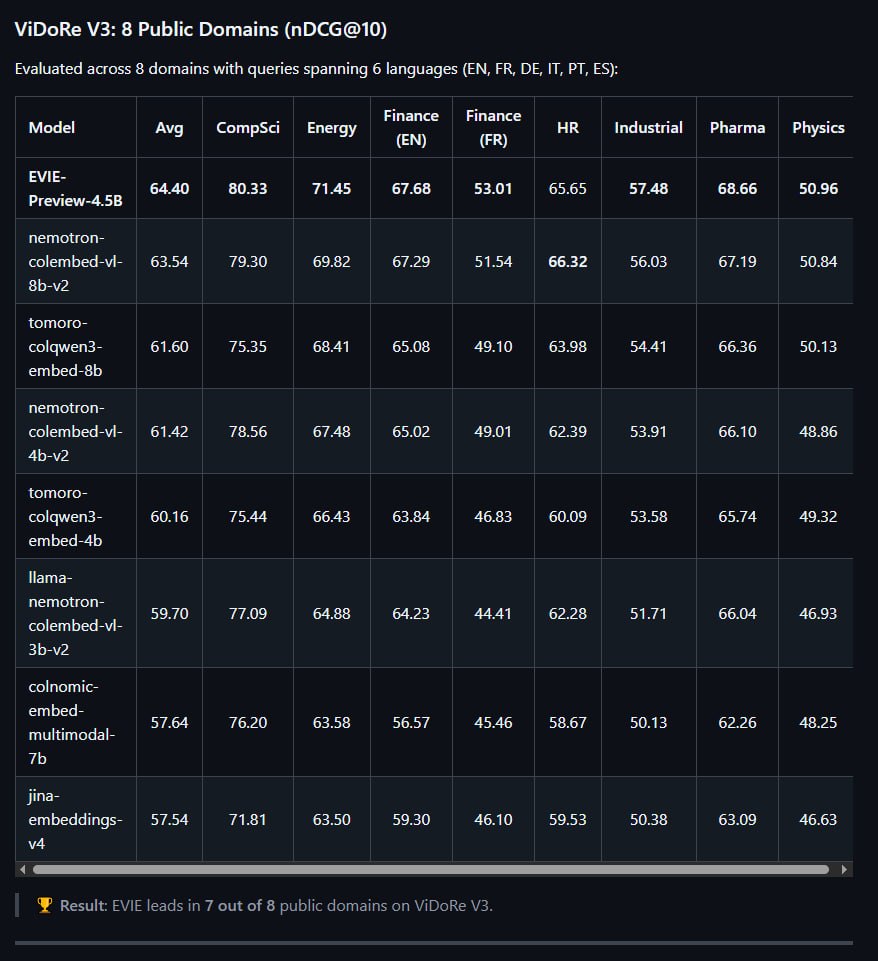Click EVIE's Industrial score 57.48

[648, 188]
